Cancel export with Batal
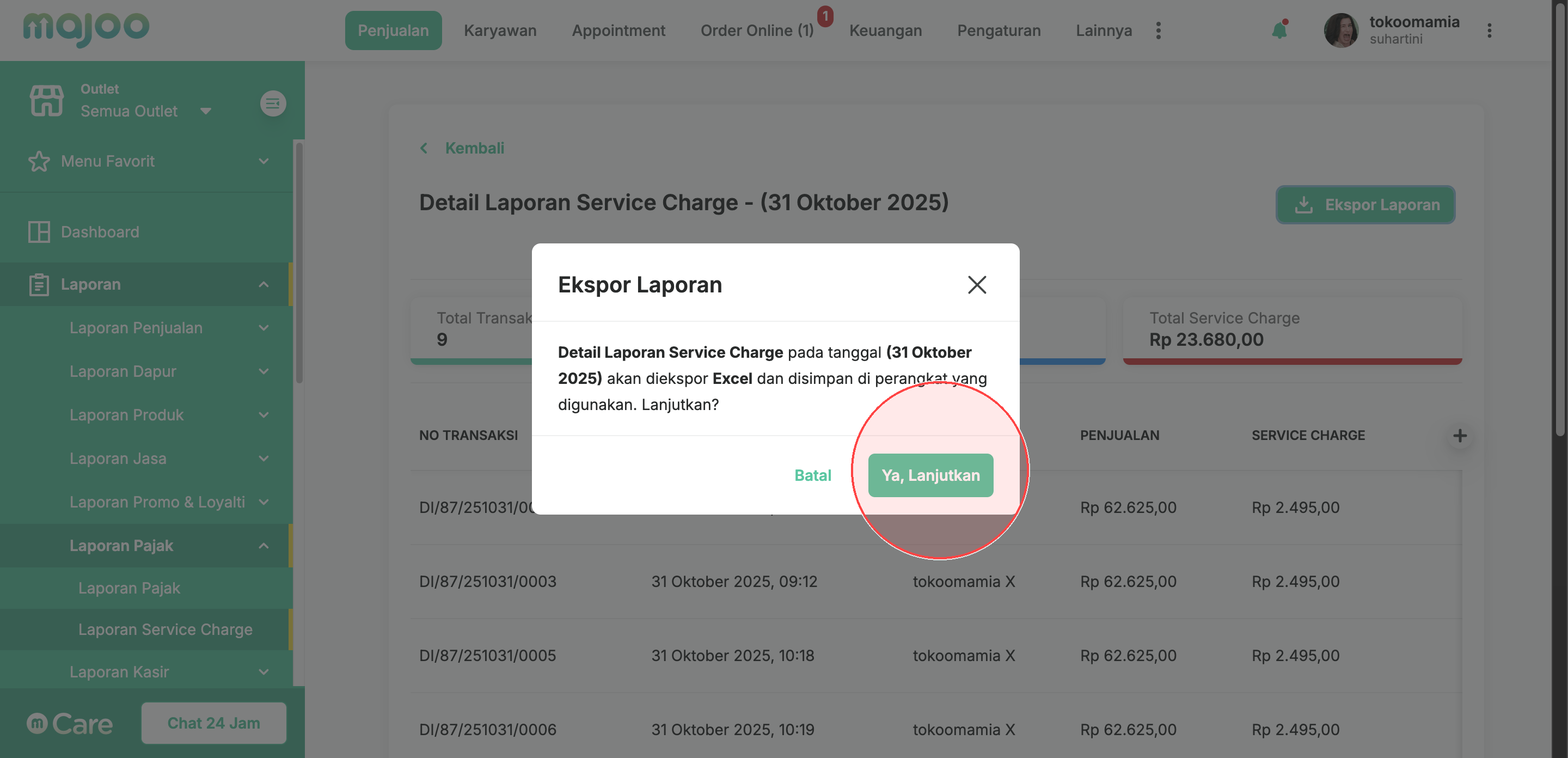 [812, 475]
